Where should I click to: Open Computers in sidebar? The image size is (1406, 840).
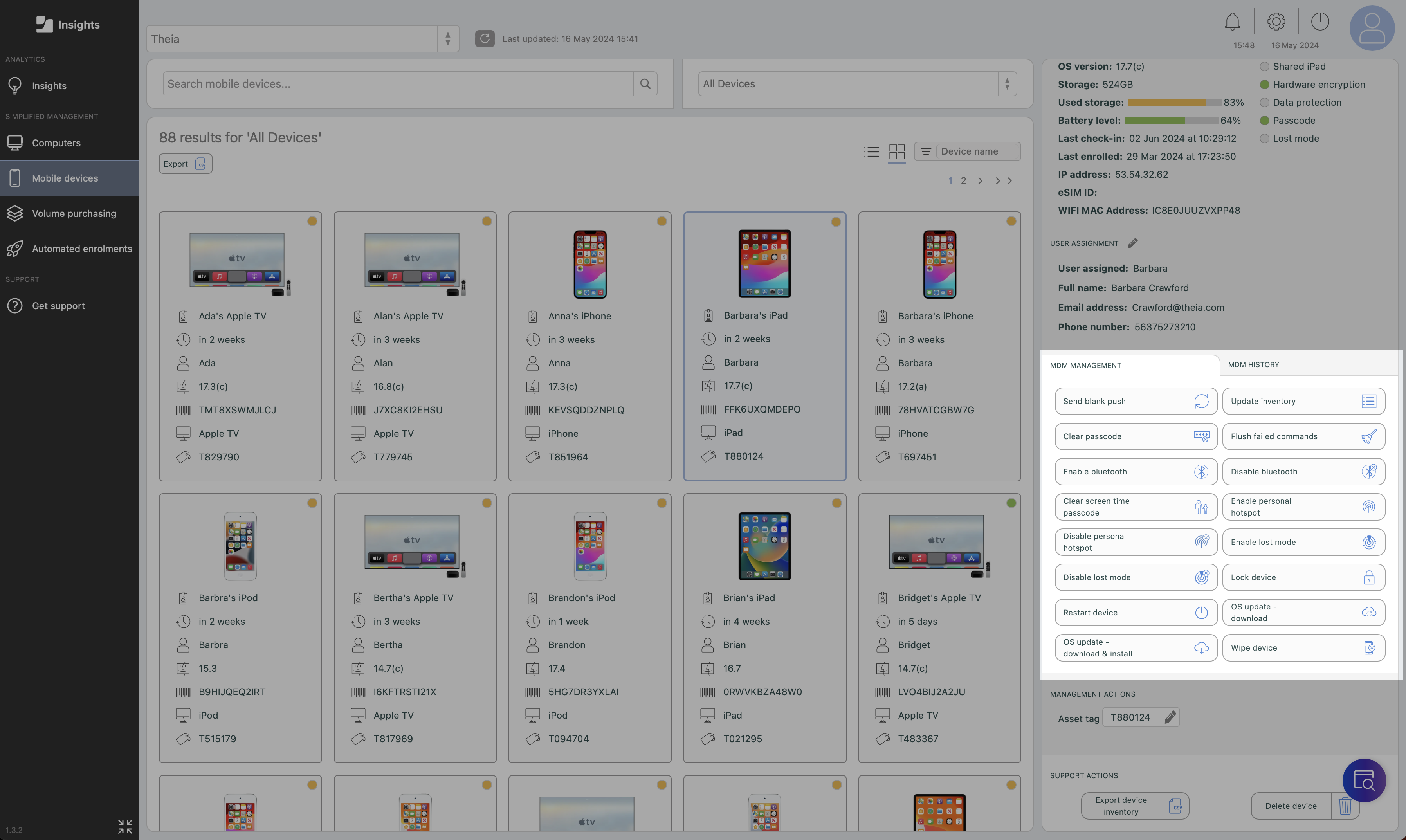tap(69, 142)
